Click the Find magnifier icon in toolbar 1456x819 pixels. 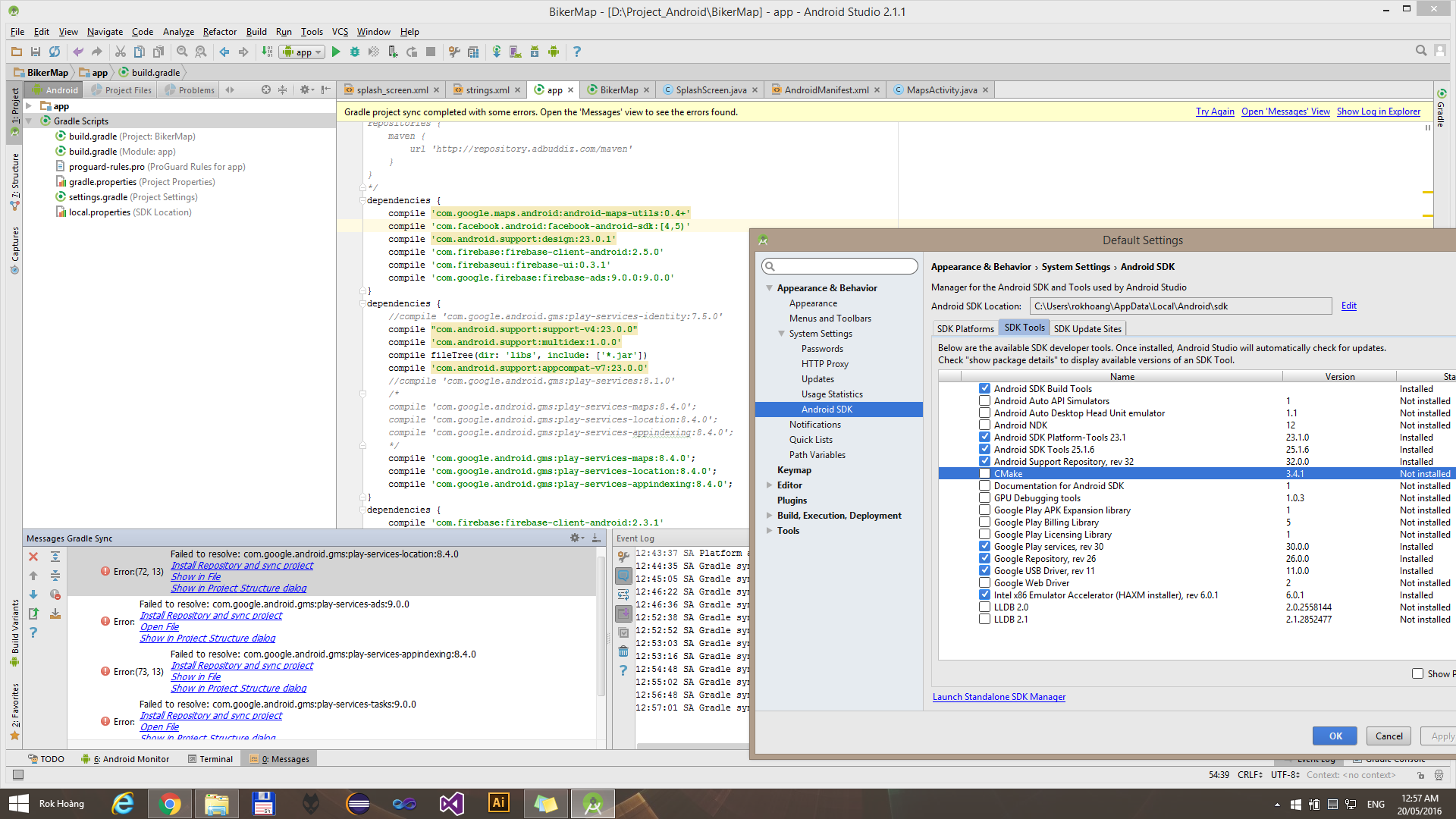click(182, 52)
